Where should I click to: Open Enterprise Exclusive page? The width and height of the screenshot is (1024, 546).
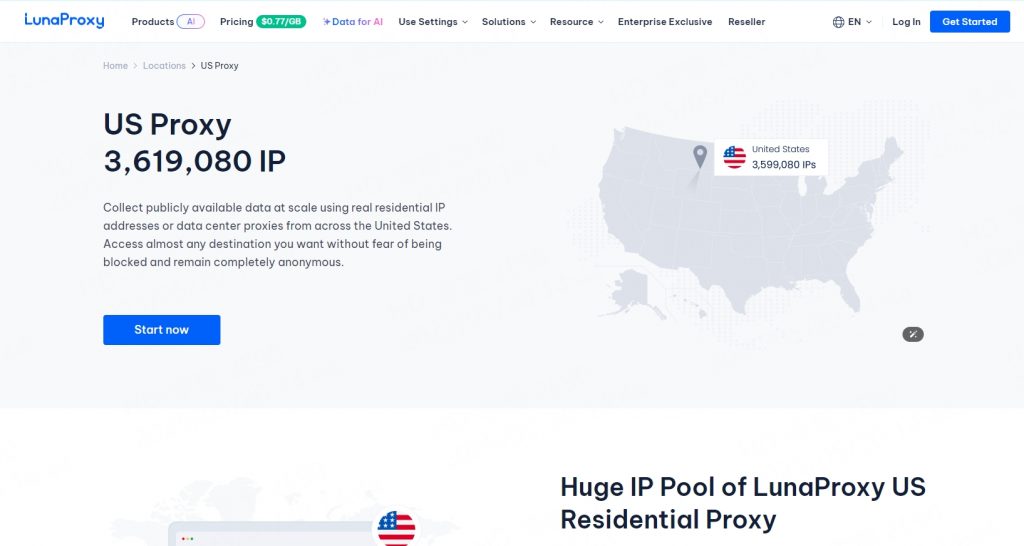pyautogui.click(x=665, y=22)
